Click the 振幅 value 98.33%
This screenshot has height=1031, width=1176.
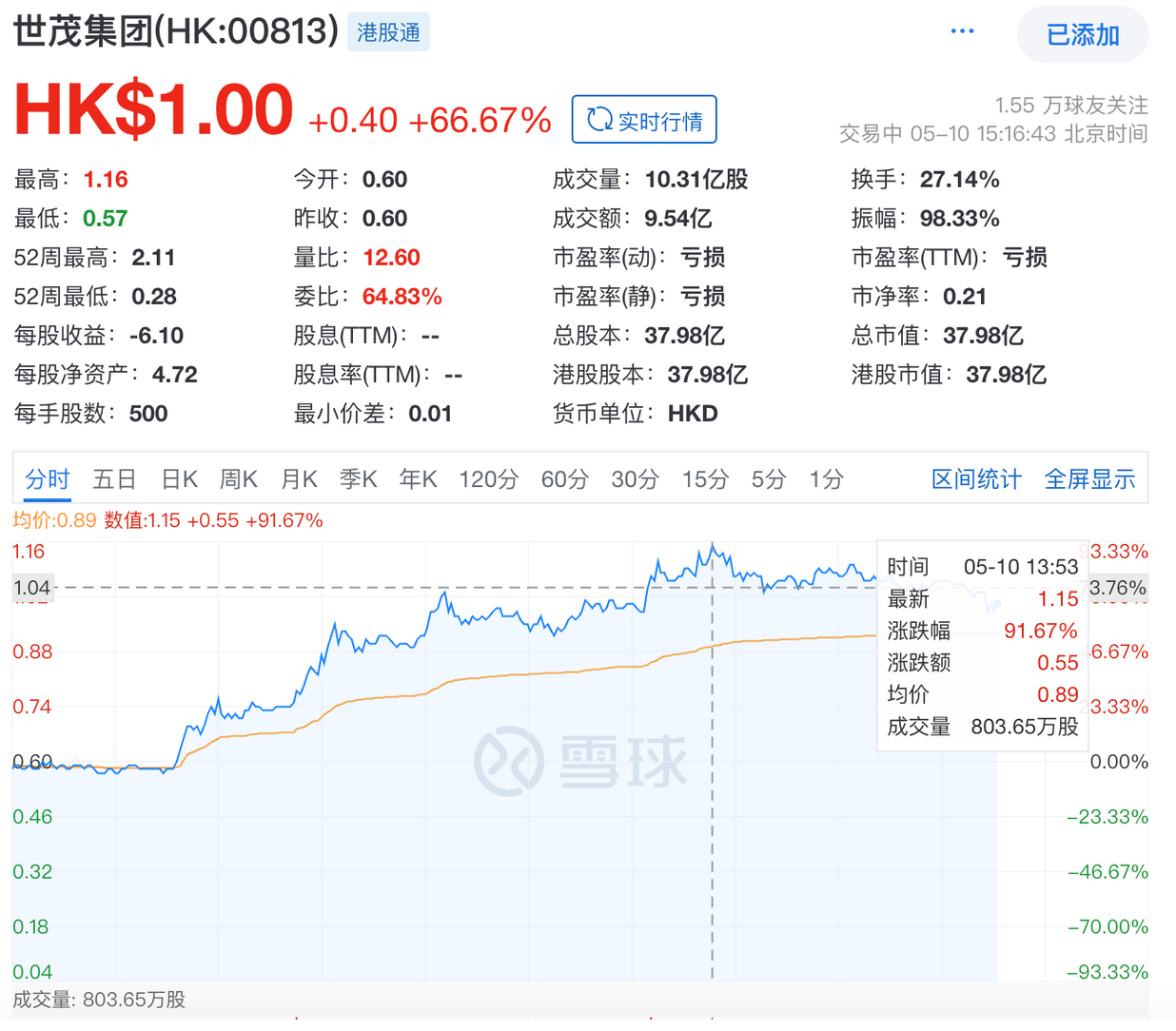pyautogui.click(x=960, y=219)
